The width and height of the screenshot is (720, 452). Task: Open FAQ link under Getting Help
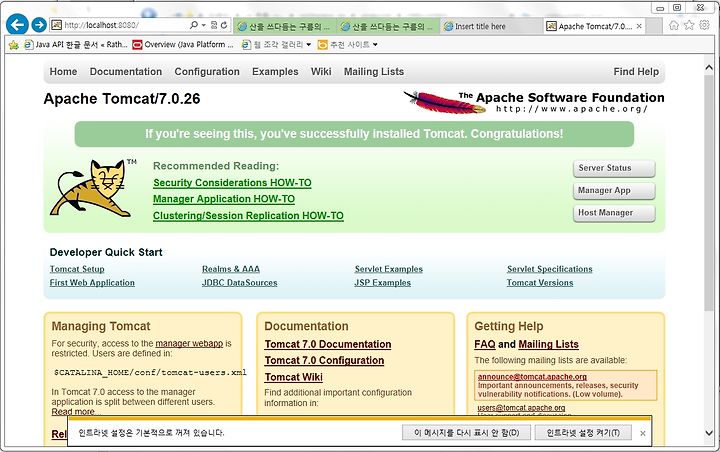coord(485,344)
